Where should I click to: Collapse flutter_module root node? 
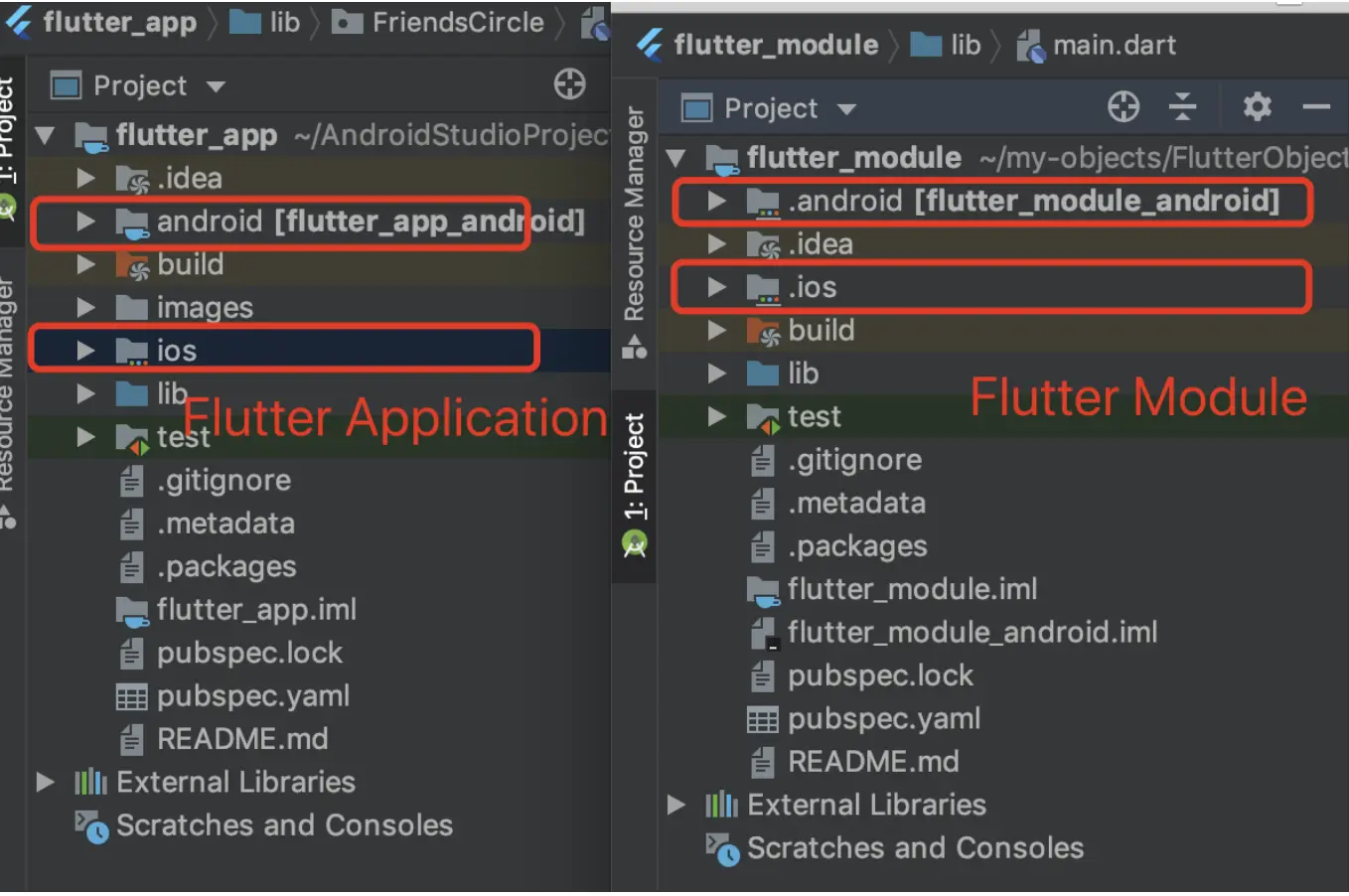coord(675,157)
